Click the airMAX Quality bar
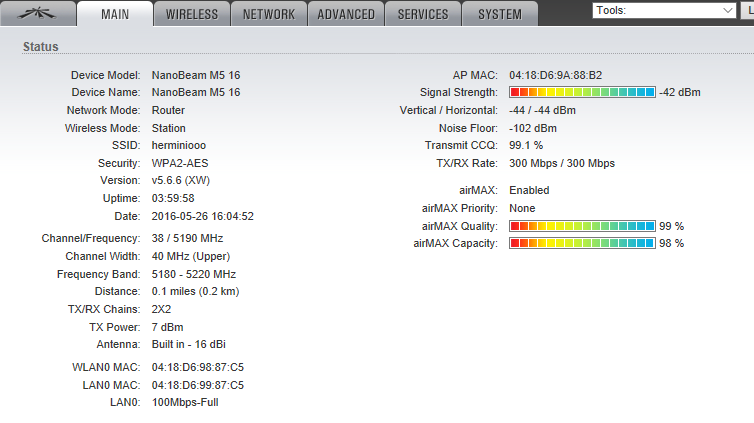This screenshot has width=754, height=423. (582, 226)
